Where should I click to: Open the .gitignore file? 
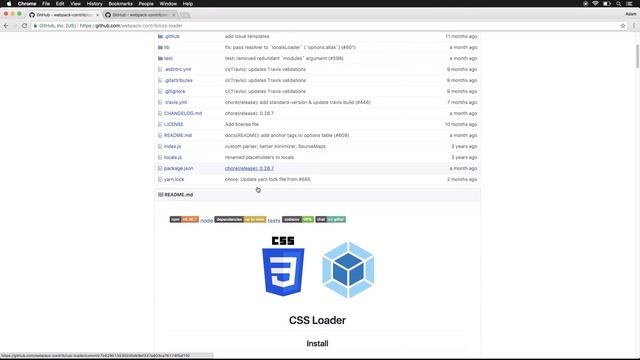coord(175,91)
